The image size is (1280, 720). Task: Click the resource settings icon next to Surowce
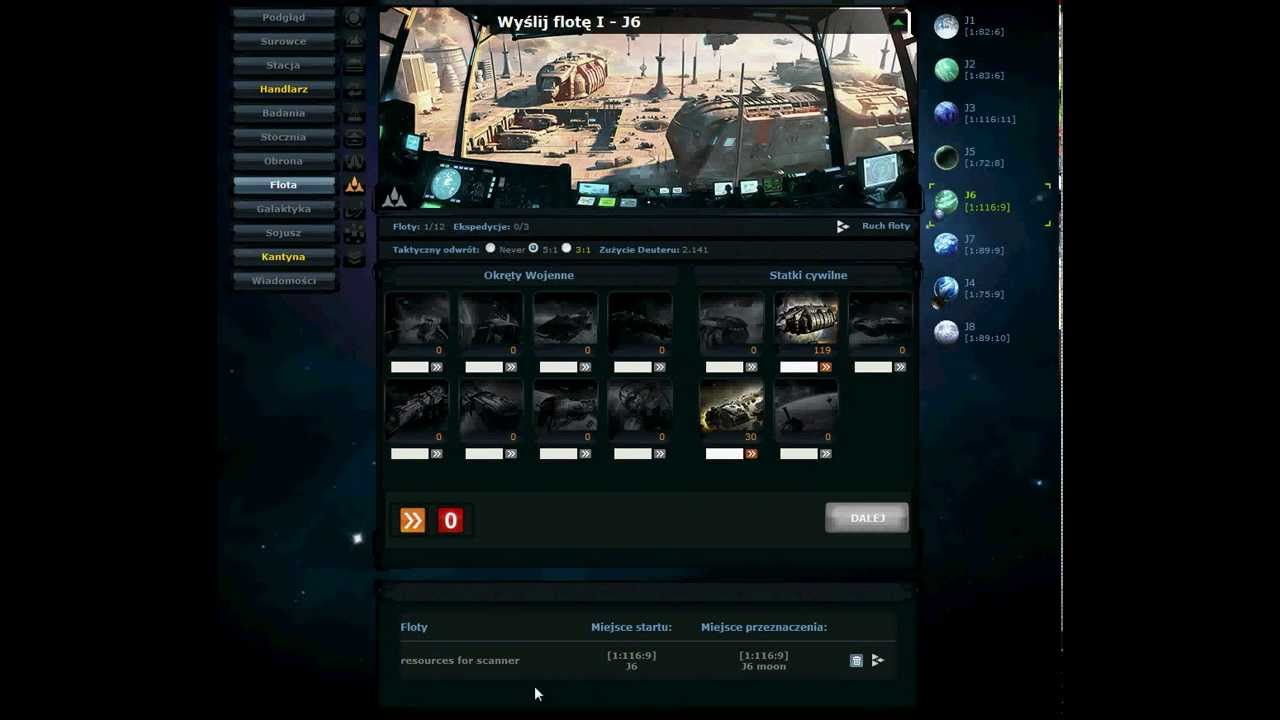(354, 41)
